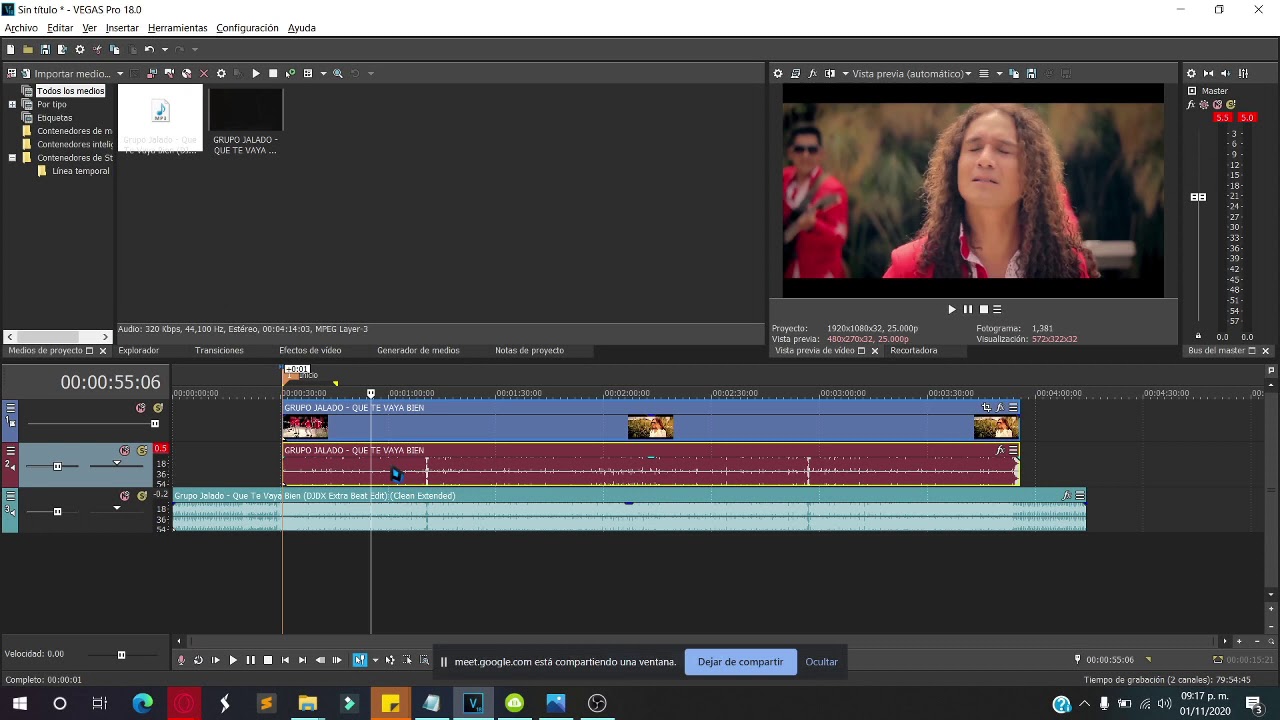Undo the last action
This screenshot has height=720, width=1280.
[149, 49]
